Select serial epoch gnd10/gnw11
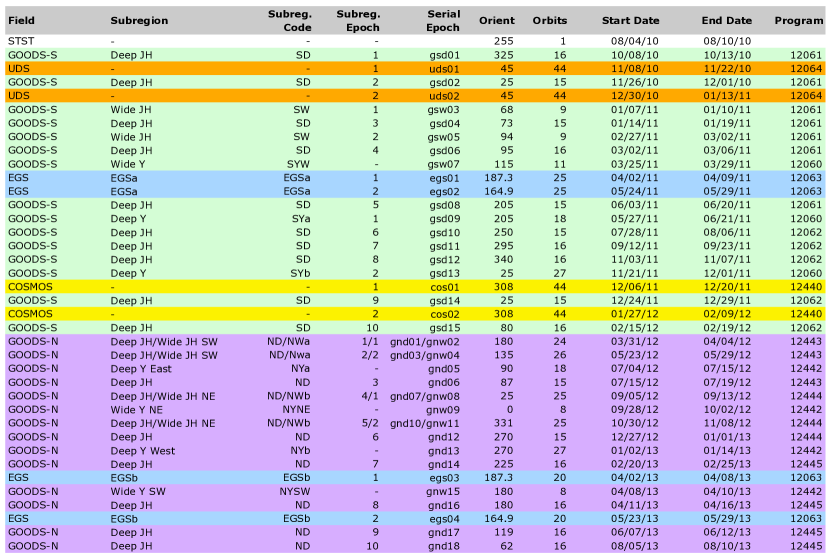This screenshot has width=830, height=558. [425, 424]
